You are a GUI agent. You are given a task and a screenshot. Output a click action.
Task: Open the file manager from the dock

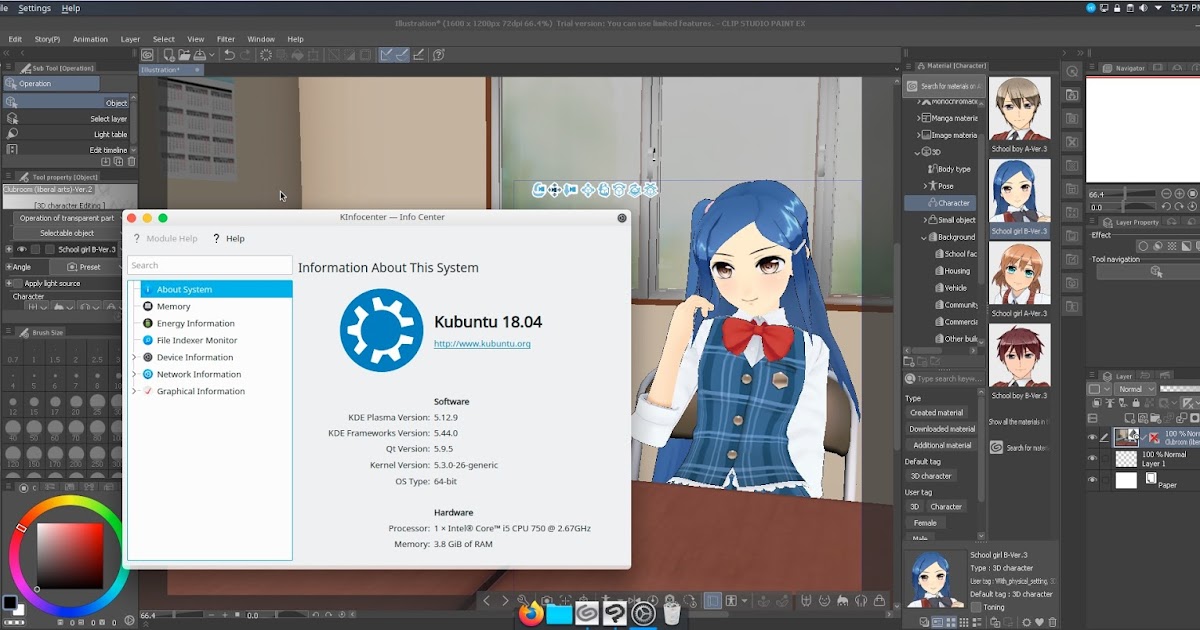click(559, 613)
